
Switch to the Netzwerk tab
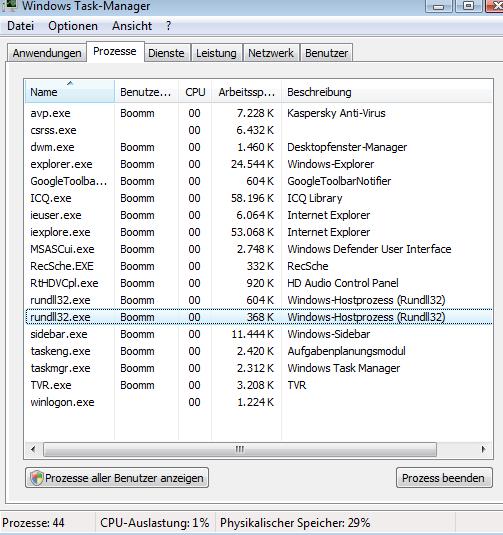click(271, 53)
